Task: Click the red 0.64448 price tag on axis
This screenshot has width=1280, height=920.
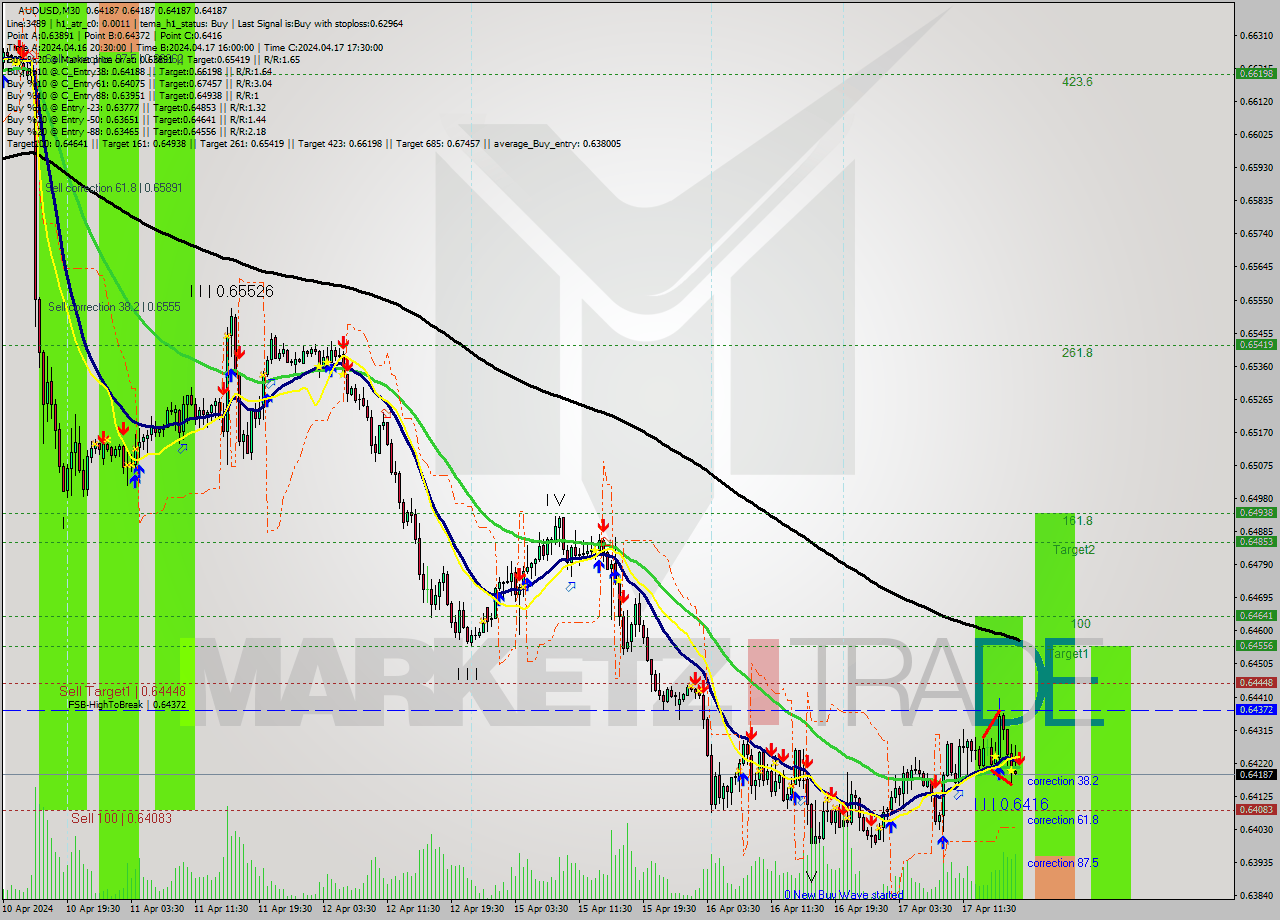Action: [1256, 683]
